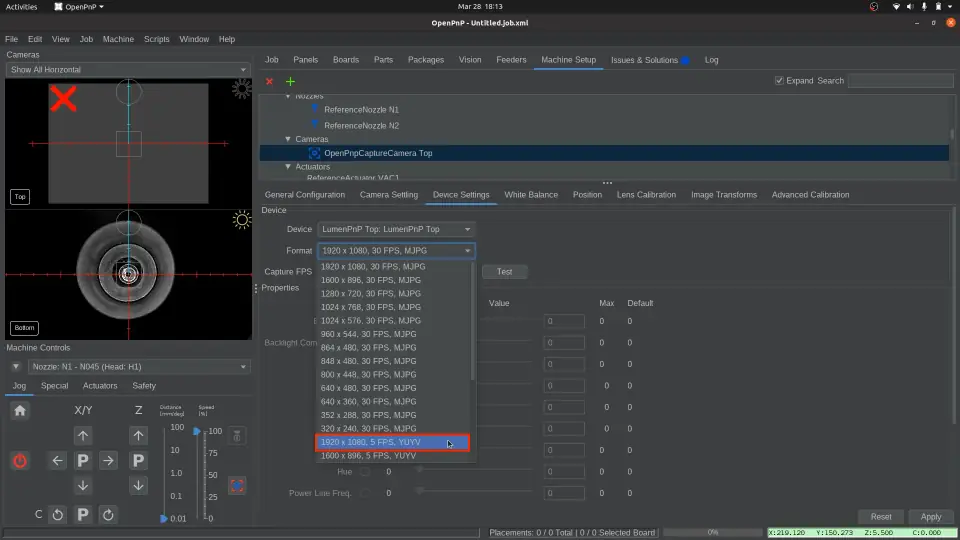Screen dimensions: 960x540
Task: Open the Device LumenPnP Top dropdown
Action: [x=395, y=229]
